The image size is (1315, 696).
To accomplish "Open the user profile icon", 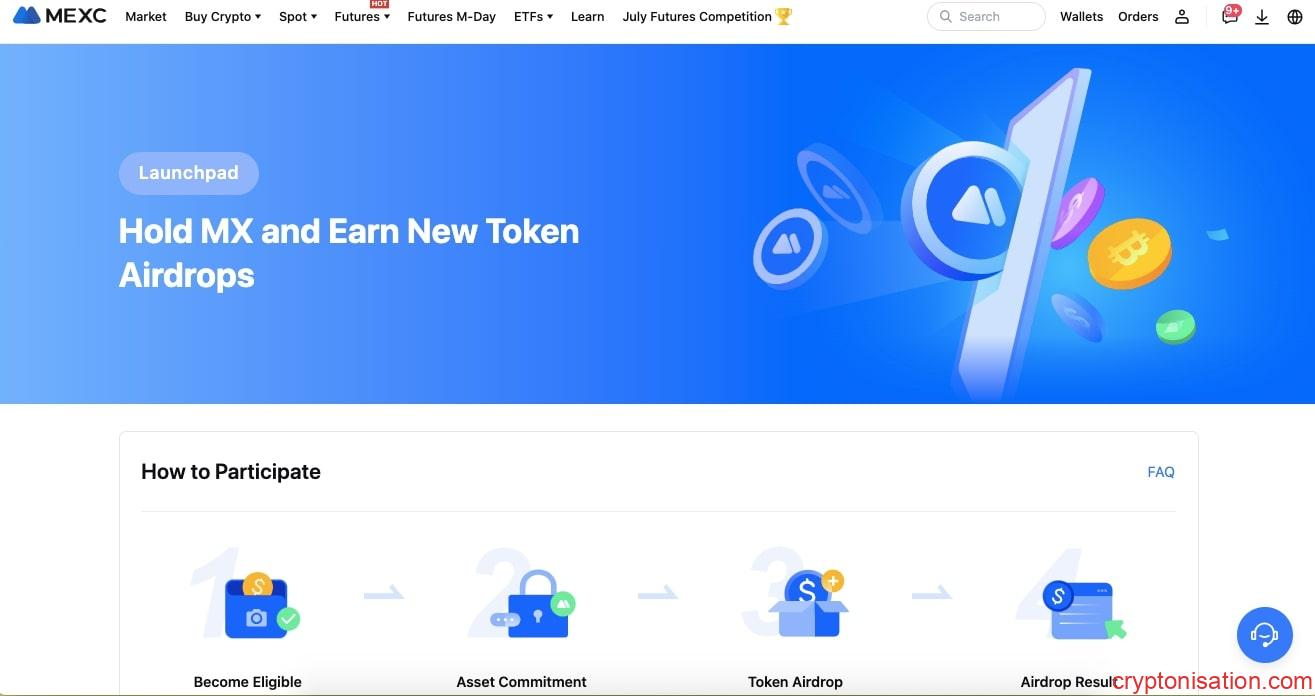I will (x=1182, y=17).
